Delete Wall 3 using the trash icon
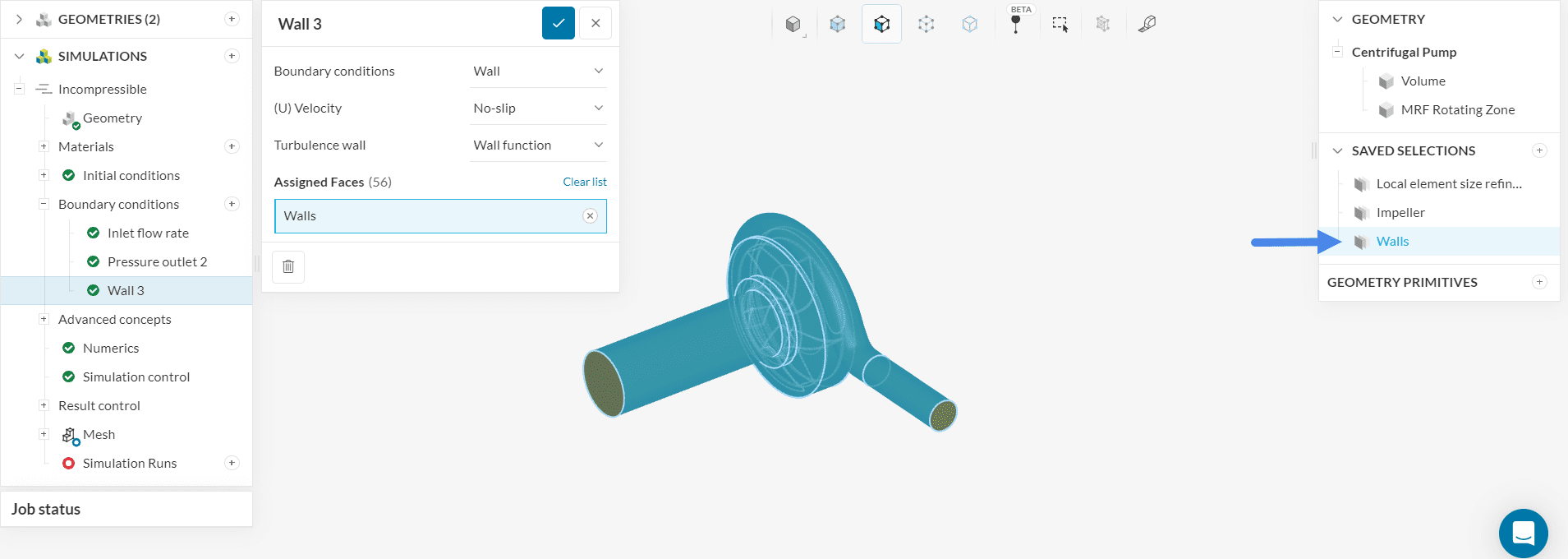Screen dimensions: 1568x559 coord(288,266)
